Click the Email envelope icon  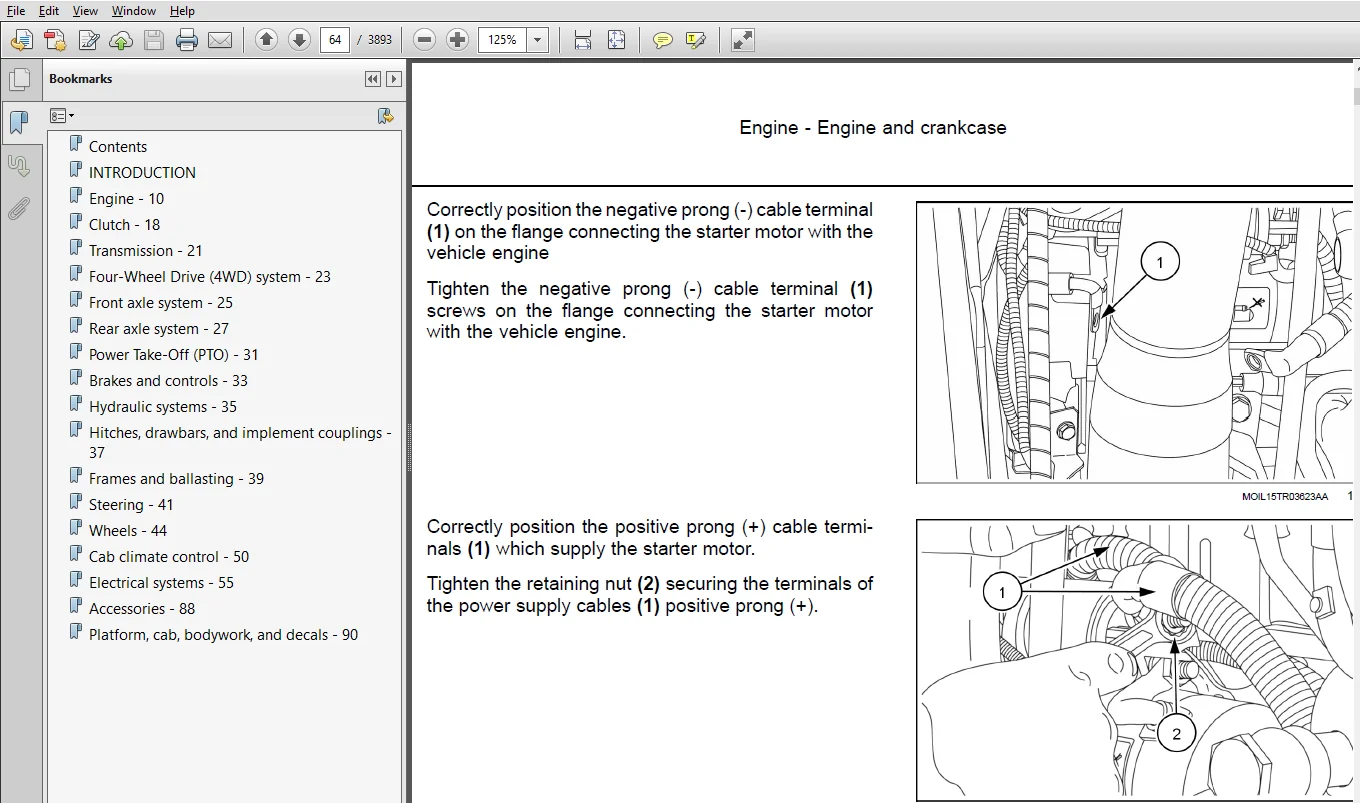[220, 40]
